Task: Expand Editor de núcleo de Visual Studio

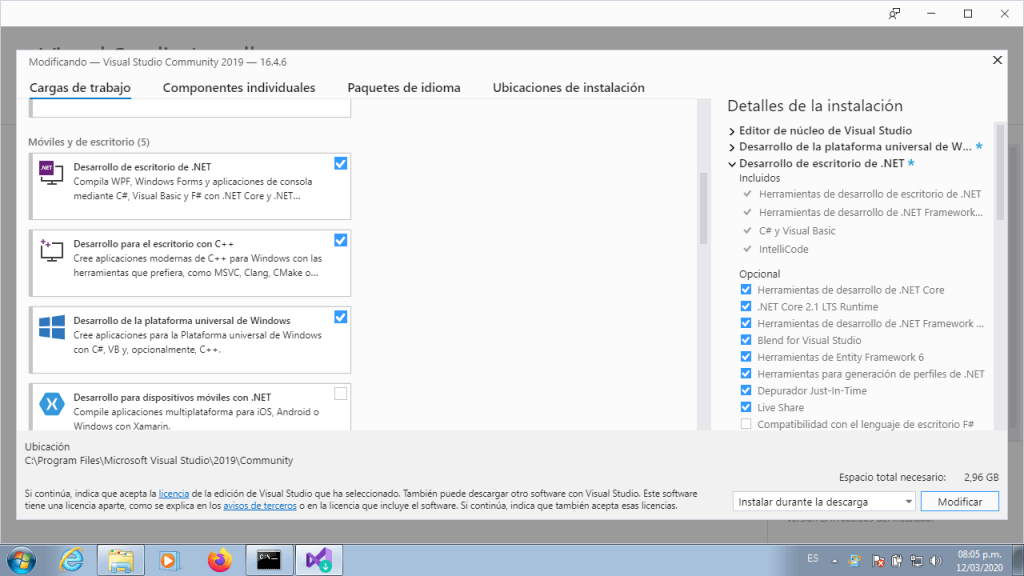Action: 732,131
